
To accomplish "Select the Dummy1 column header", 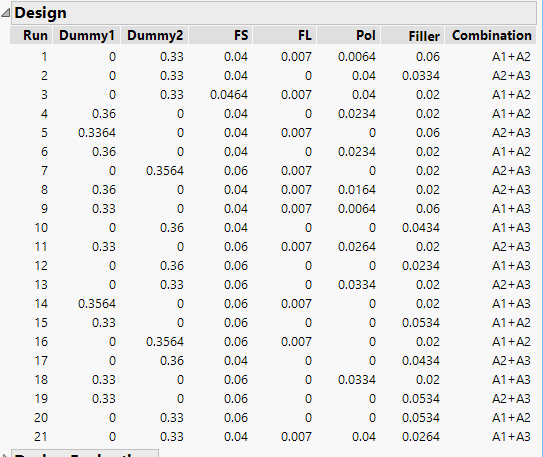I will (x=86, y=35).
